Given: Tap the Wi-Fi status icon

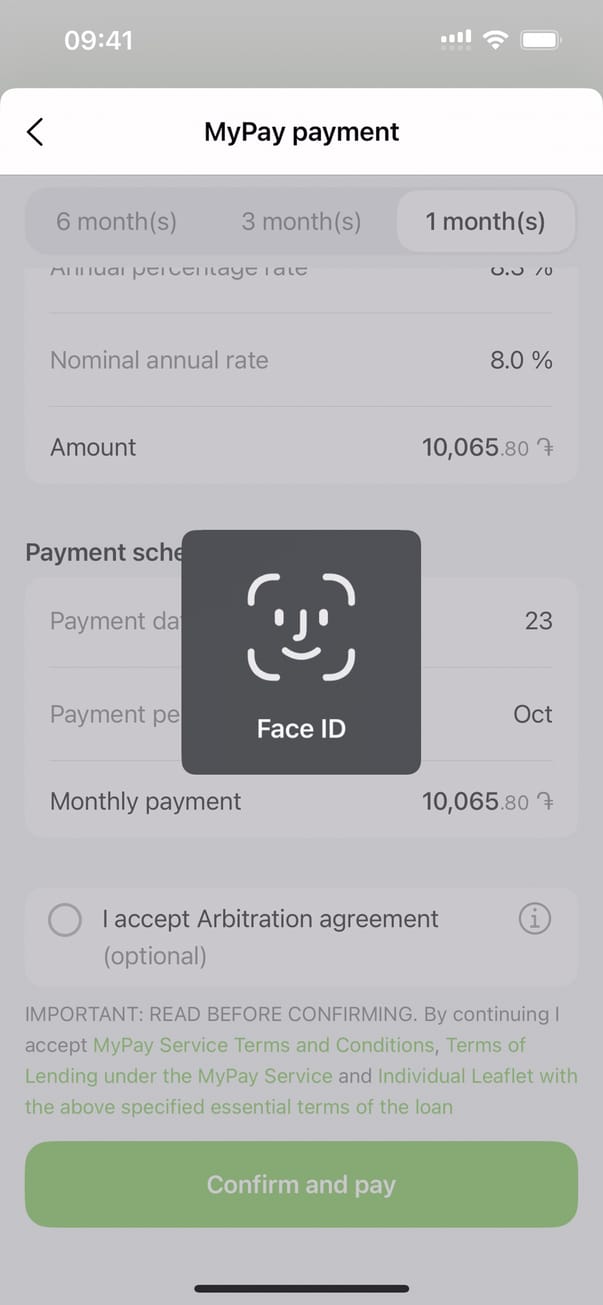Looking at the screenshot, I should [x=495, y=40].
